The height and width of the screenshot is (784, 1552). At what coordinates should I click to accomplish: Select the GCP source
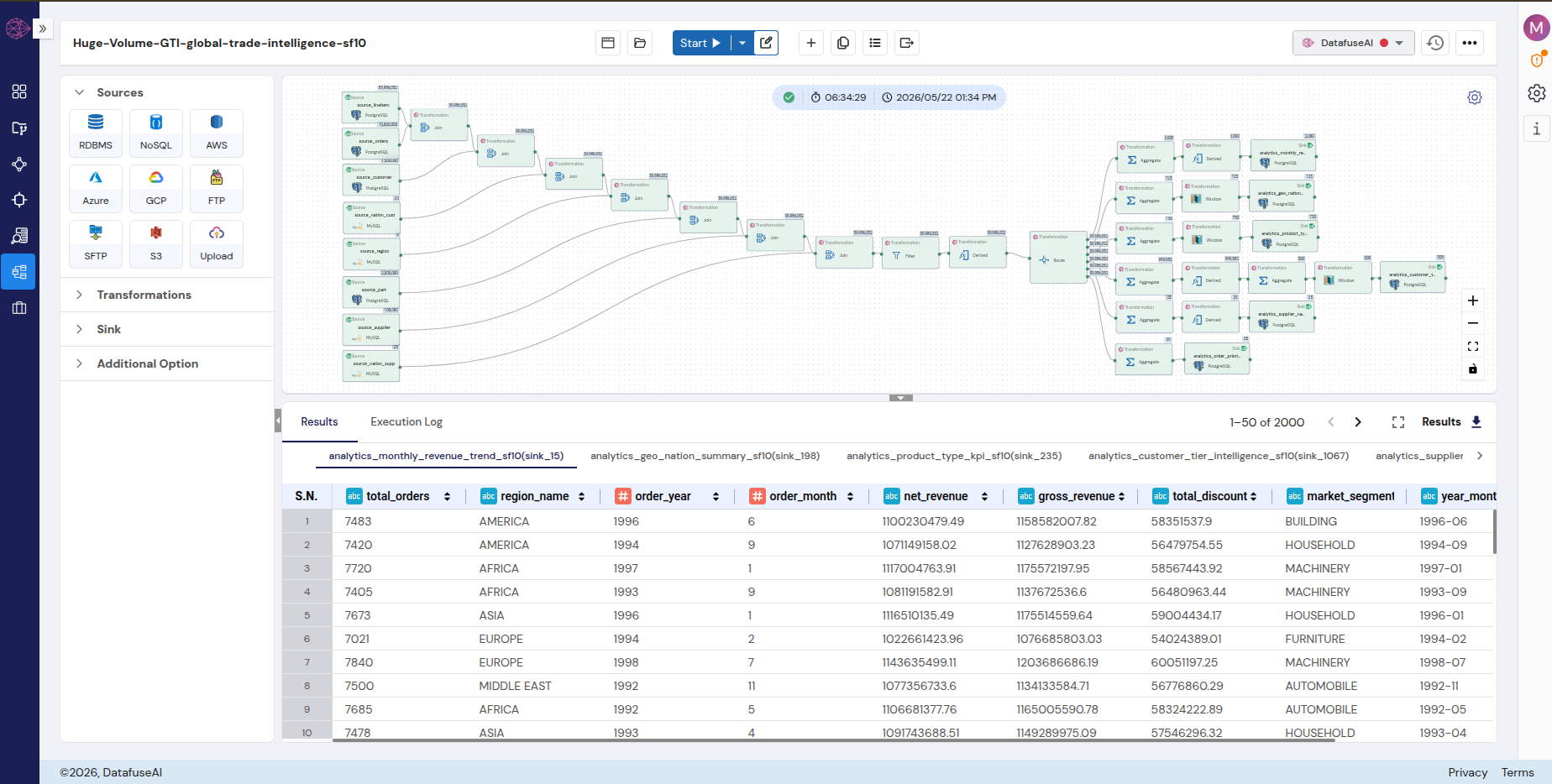pos(156,188)
